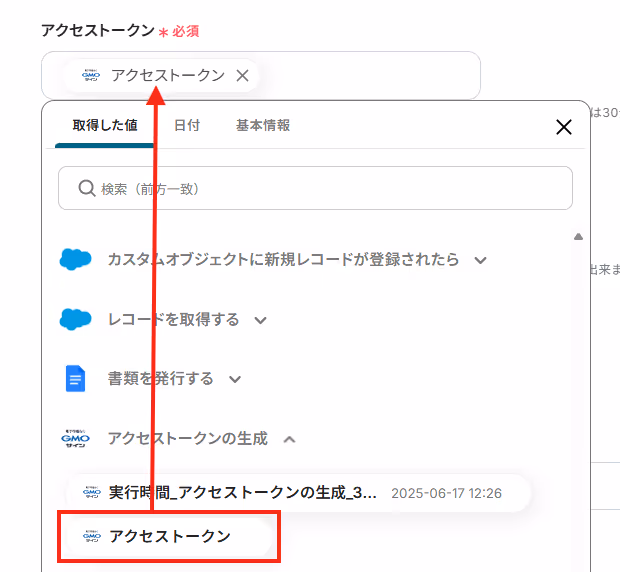The width and height of the screenshot is (620, 572).
Task: Select the カスタムオブジェクトに新規レコードが登録されたら row label
Action: (283, 260)
